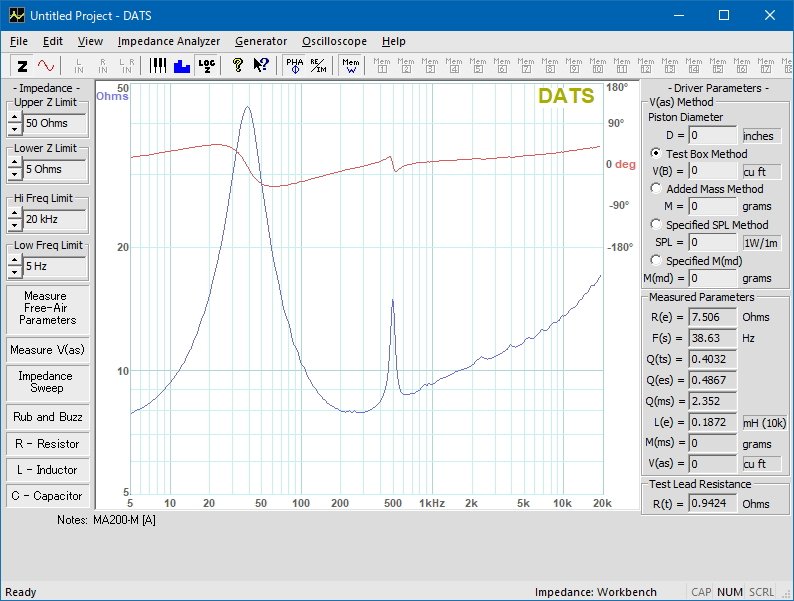The image size is (794, 601).
Task: Click the L R IN toolbar icon
Action: [127, 66]
